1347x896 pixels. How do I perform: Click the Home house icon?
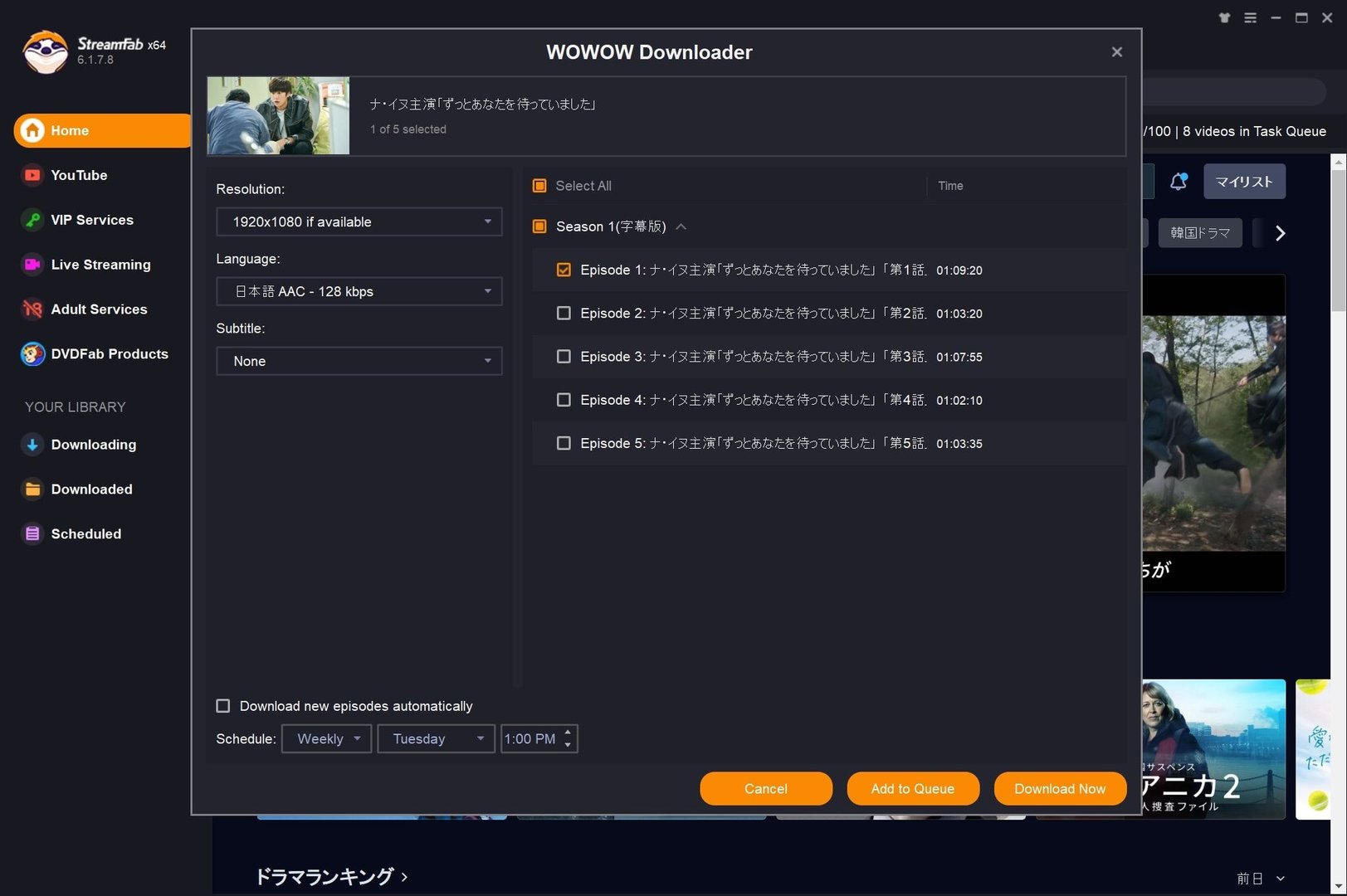[32, 130]
